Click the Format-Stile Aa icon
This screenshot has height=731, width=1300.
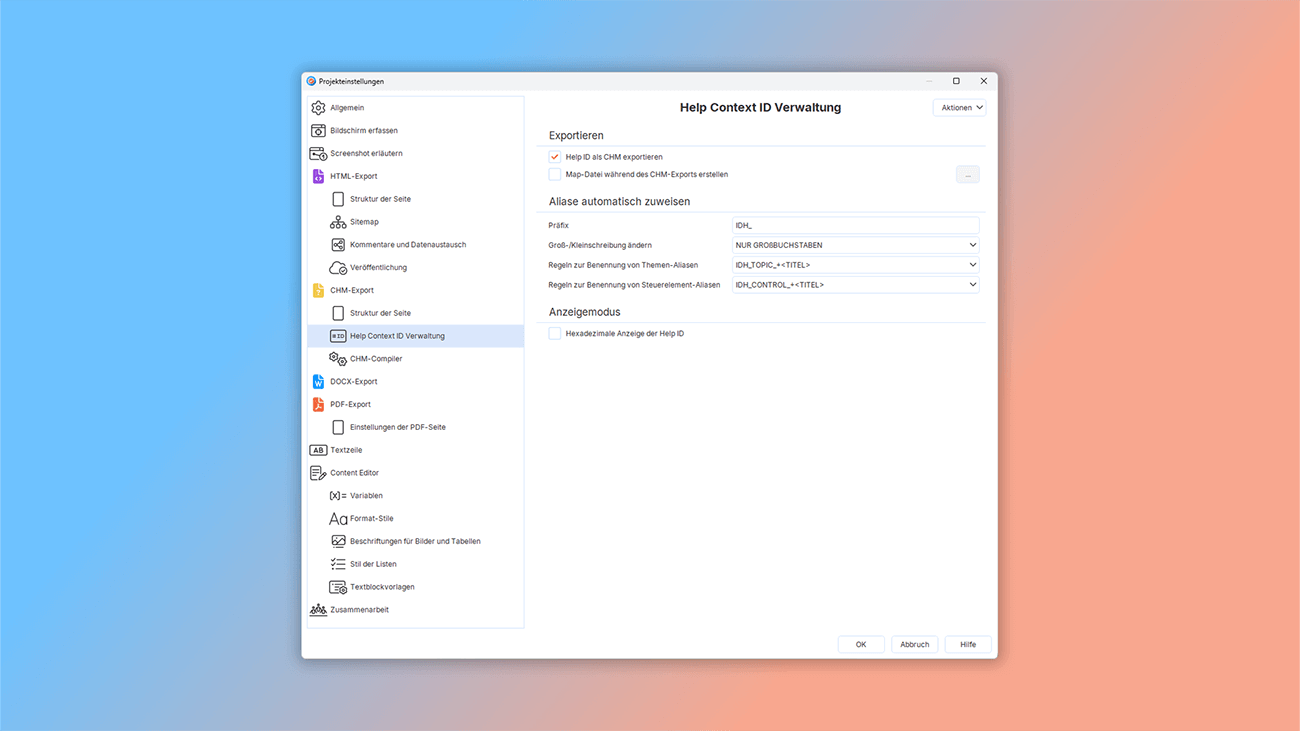pyautogui.click(x=338, y=519)
